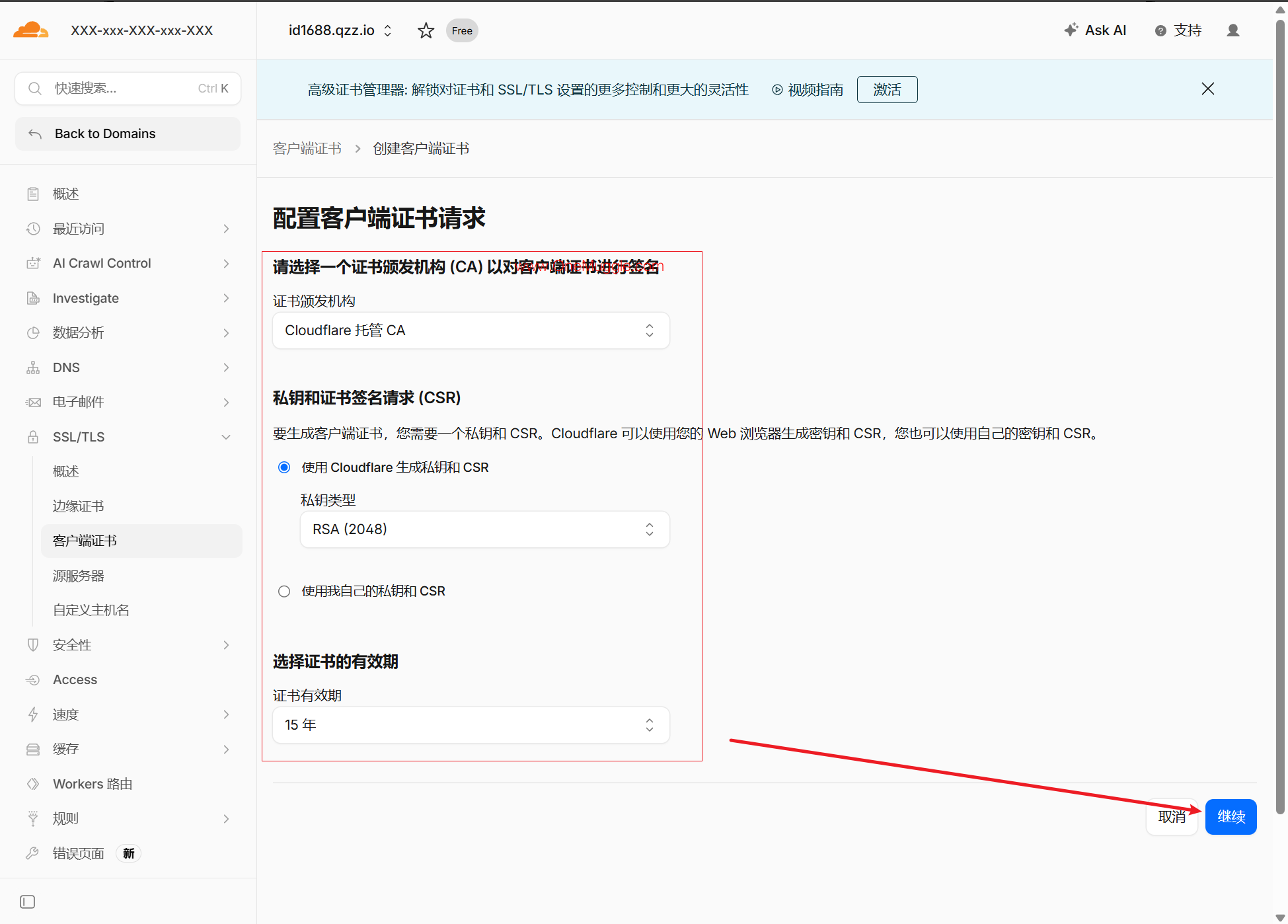
Task: Click the DNS network icon
Action: tap(33, 367)
